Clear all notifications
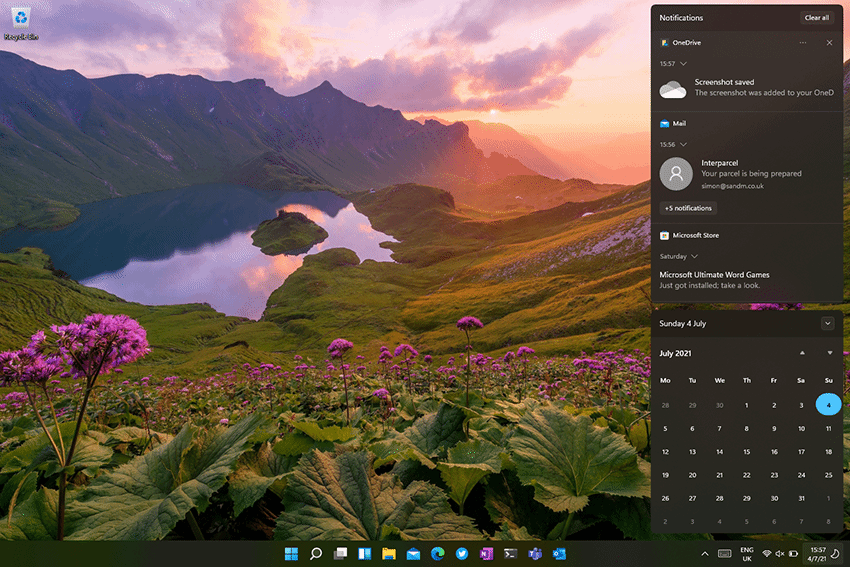 (816, 18)
